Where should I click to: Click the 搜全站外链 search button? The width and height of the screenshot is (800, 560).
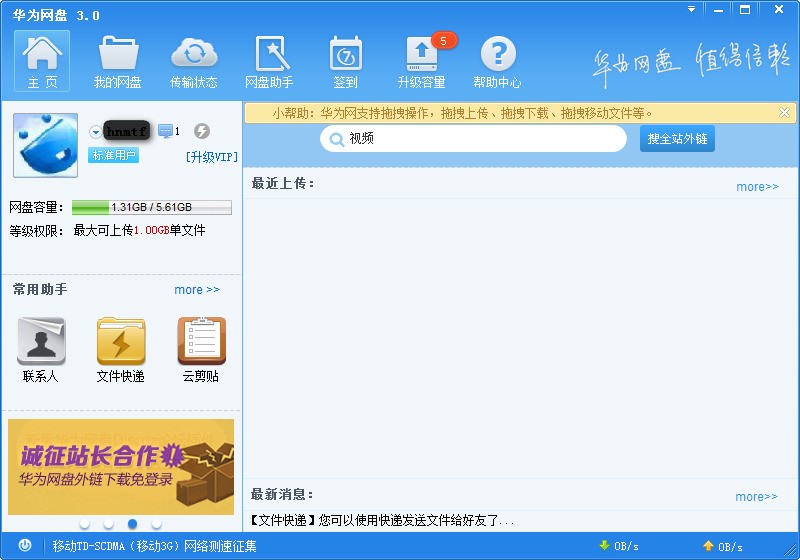[677, 139]
